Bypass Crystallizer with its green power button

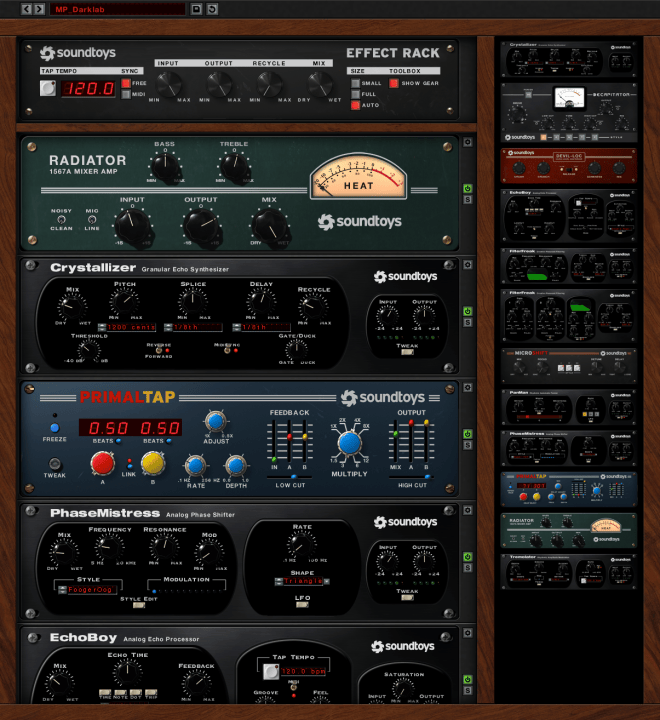[468, 311]
